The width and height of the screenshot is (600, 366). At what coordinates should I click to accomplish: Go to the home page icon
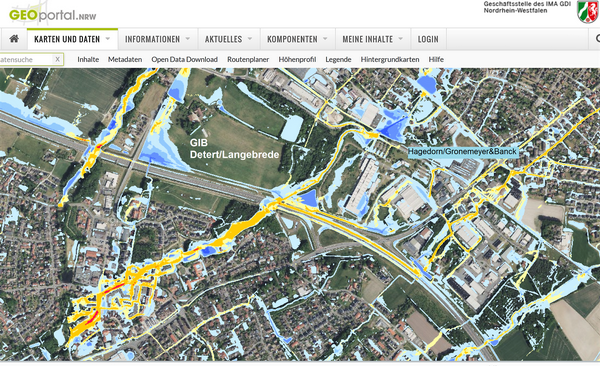click(x=14, y=39)
